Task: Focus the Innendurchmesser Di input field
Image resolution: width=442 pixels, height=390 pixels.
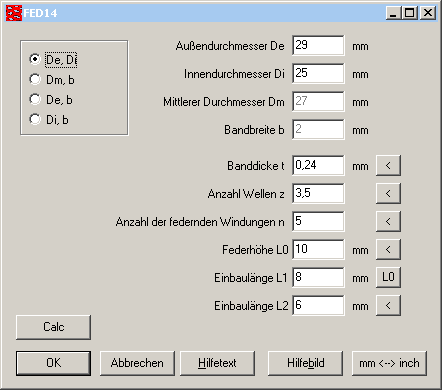Action: click(x=318, y=73)
